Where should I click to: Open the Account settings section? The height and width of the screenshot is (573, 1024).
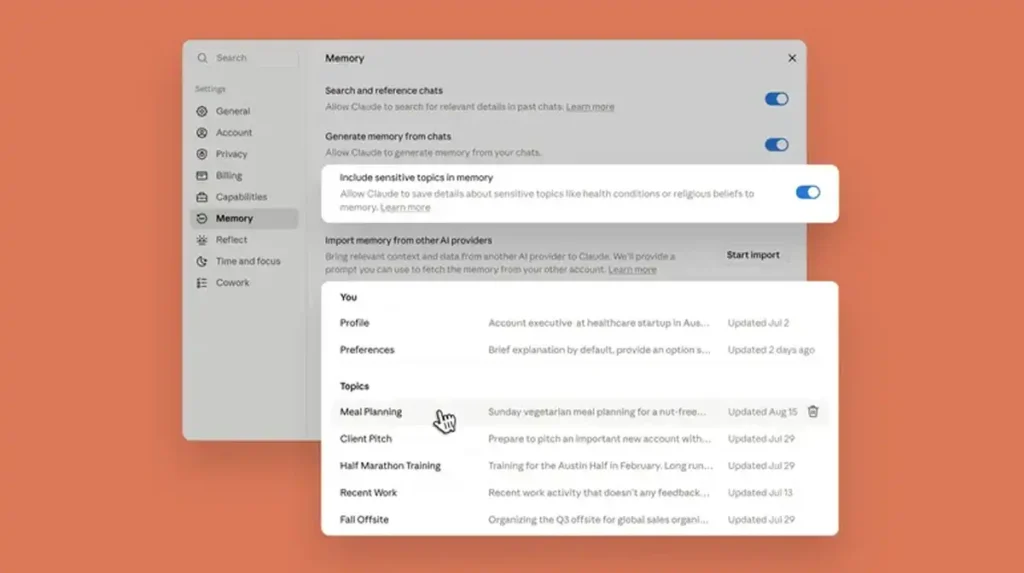tap(244, 133)
